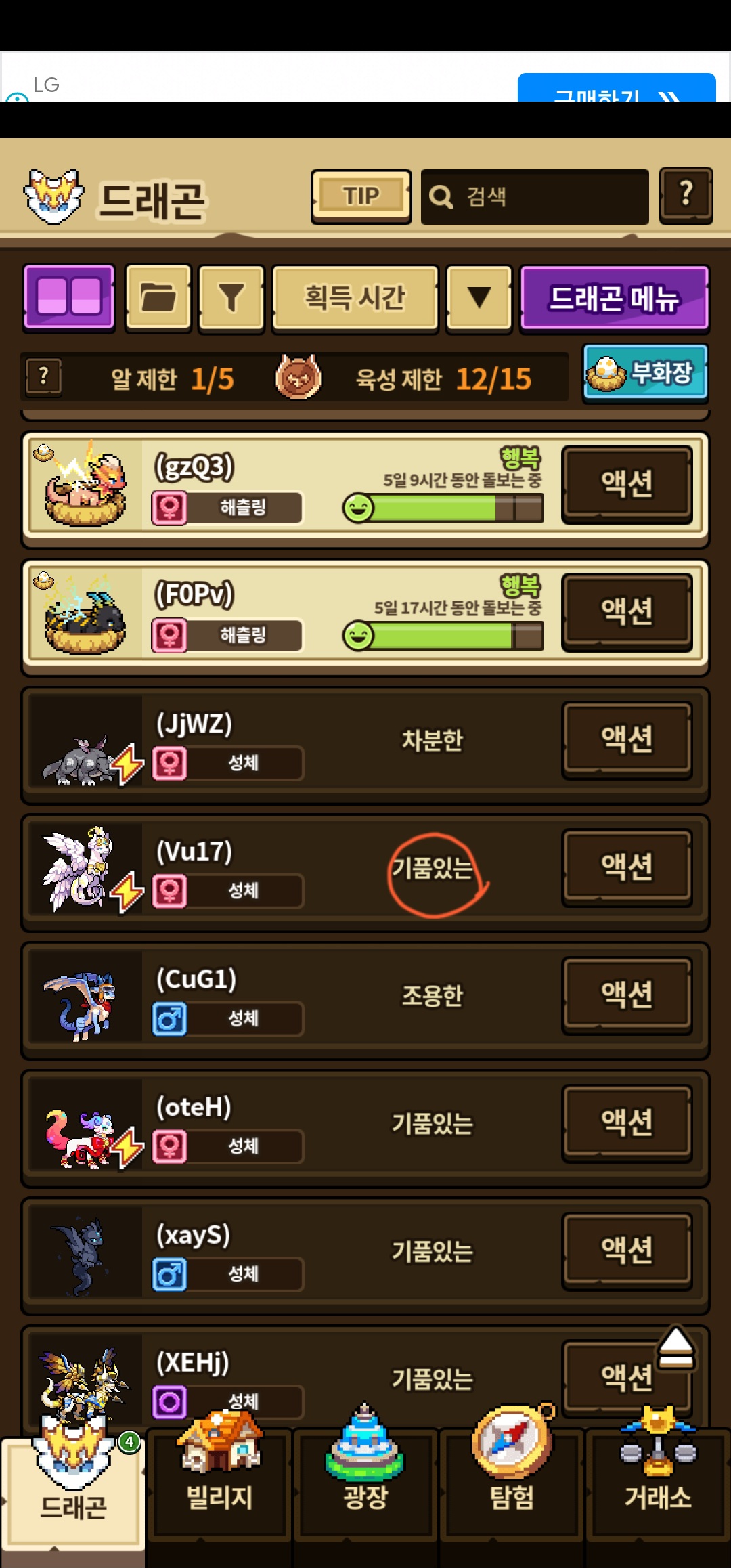The image size is (731, 1568).
Task: Open the 탐험 compass tab
Action: (512, 1483)
